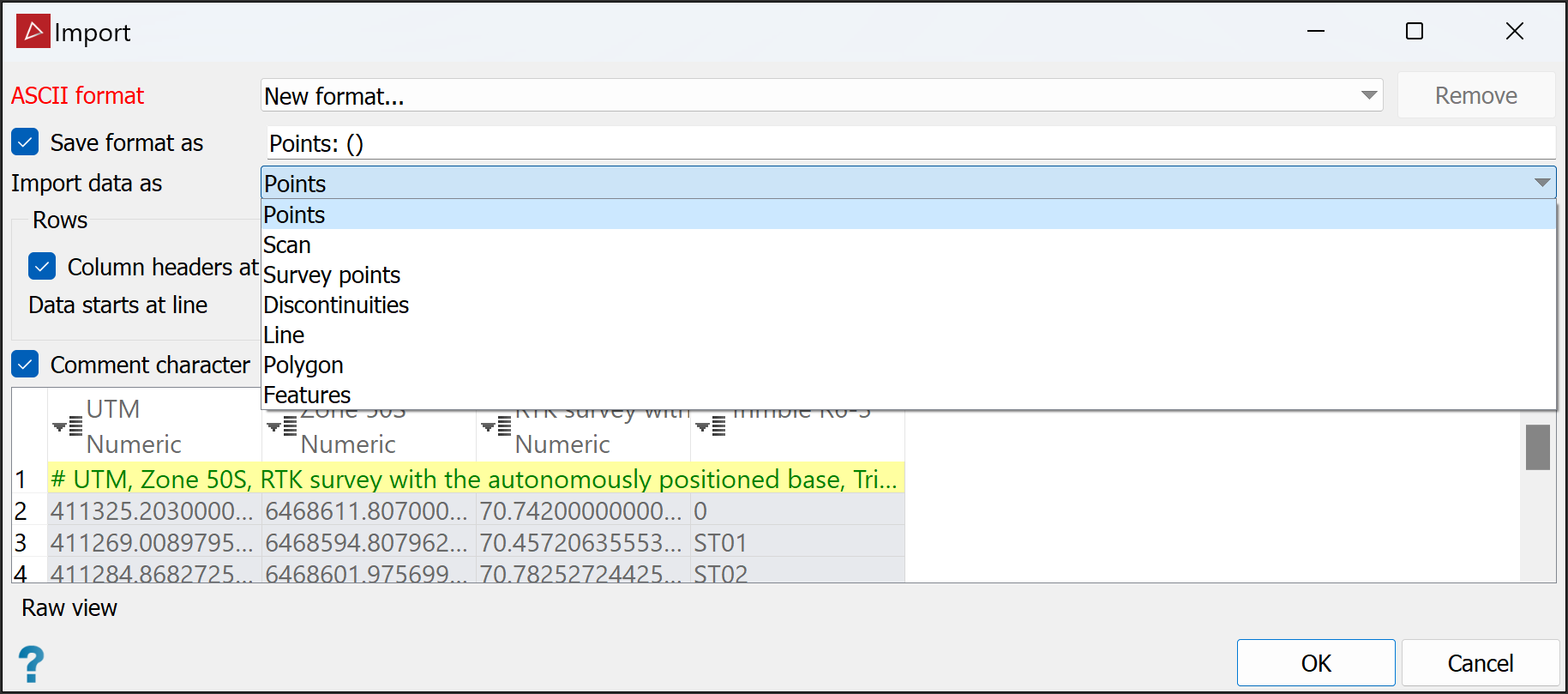Viewport: 1568px width, 694px height.
Task: Open column type menu icon for second column
Action: point(281,425)
